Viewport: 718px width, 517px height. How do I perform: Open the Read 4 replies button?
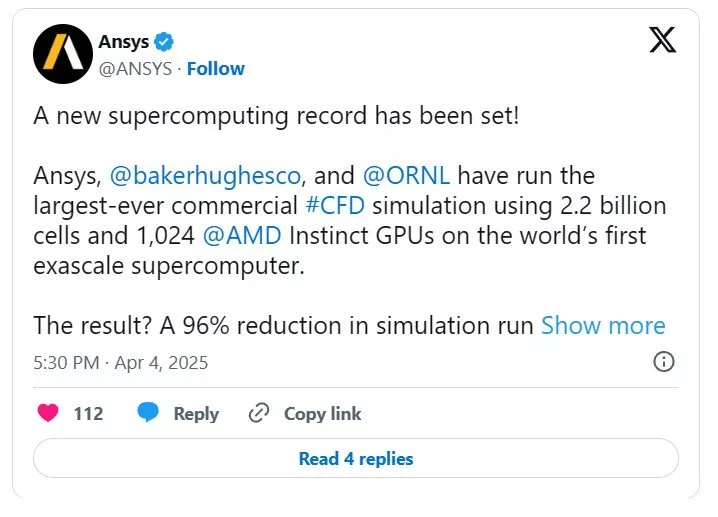(x=356, y=459)
